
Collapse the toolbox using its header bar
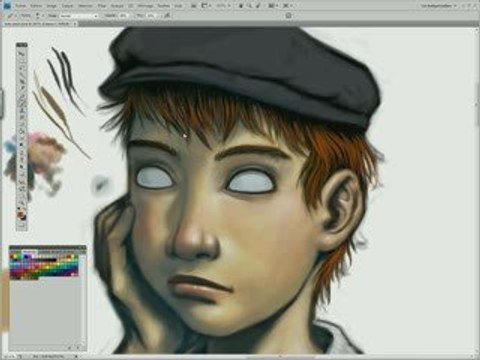coord(22,44)
